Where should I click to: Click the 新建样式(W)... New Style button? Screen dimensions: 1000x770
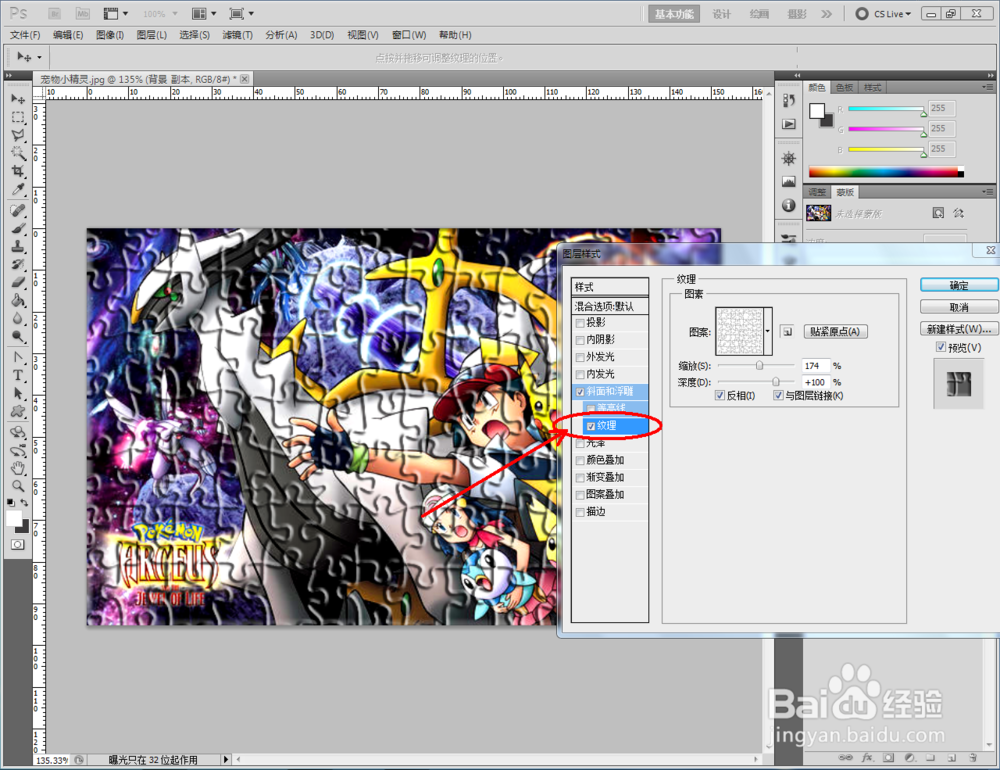[x=959, y=329]
